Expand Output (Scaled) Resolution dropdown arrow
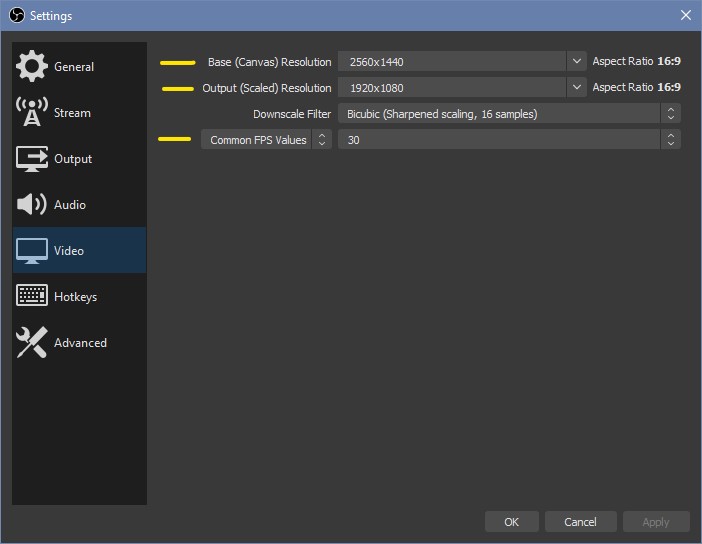Image resolution: width=702 pixels, height=544 pixels. point(577,87)
